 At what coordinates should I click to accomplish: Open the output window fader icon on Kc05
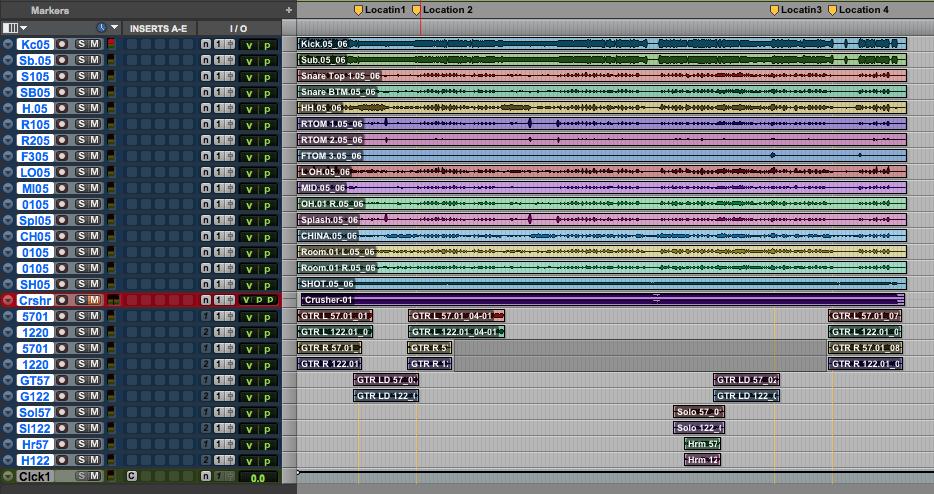229,44
